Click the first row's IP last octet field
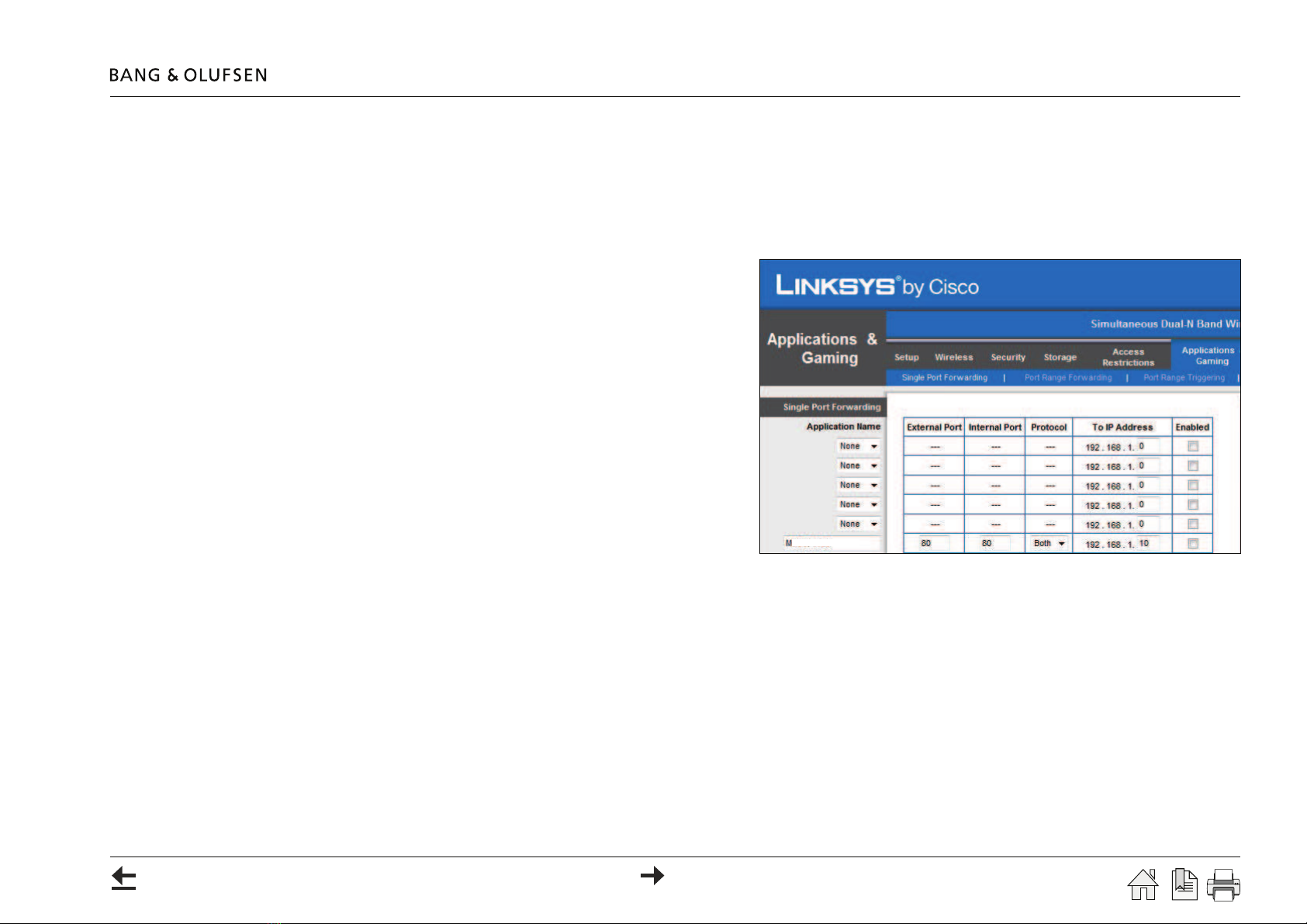The image size is (1307, 924). 1148,446
